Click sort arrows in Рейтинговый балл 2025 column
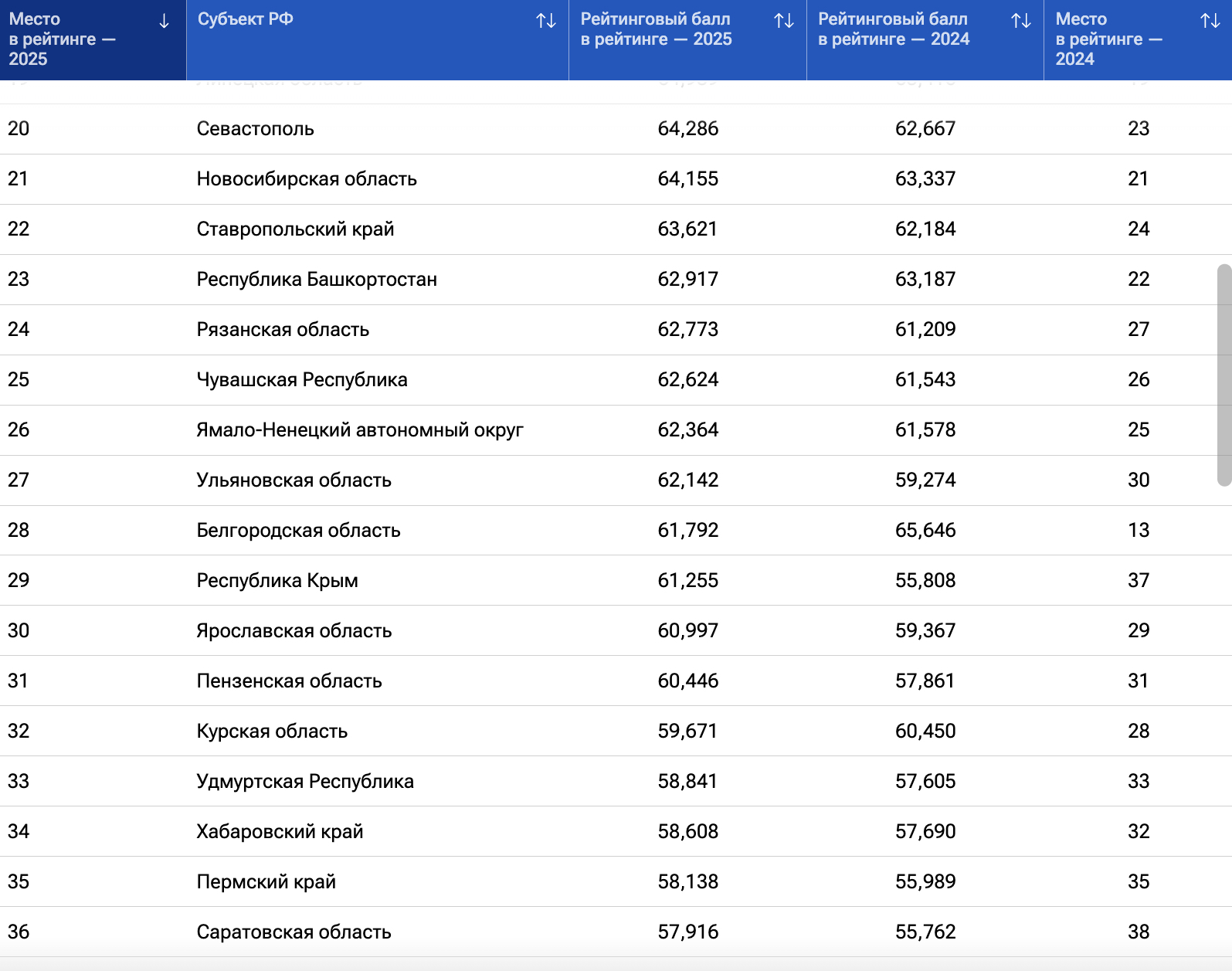The image size is (1232, 971). coord(784,21)
